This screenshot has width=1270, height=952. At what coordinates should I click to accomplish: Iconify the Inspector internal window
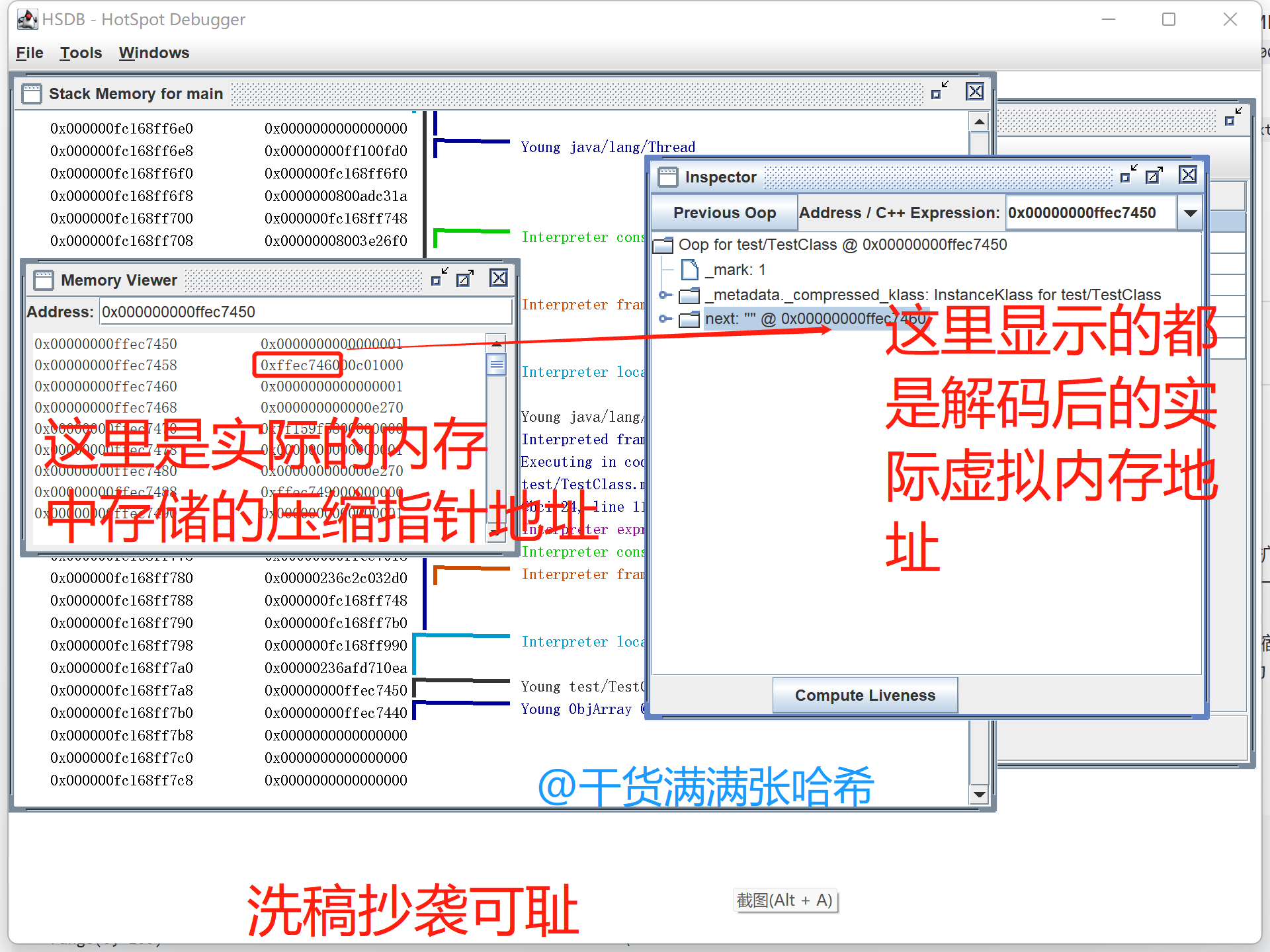[1128, 175]
